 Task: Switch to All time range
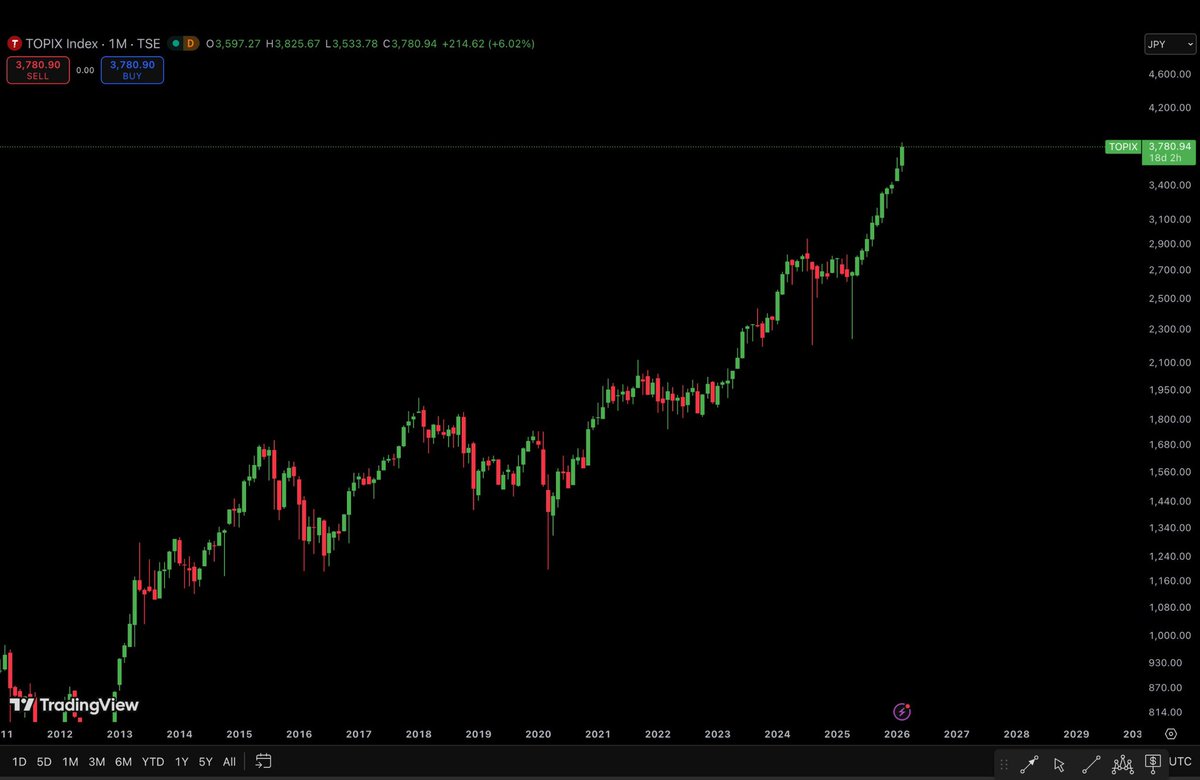pos(229,761)
